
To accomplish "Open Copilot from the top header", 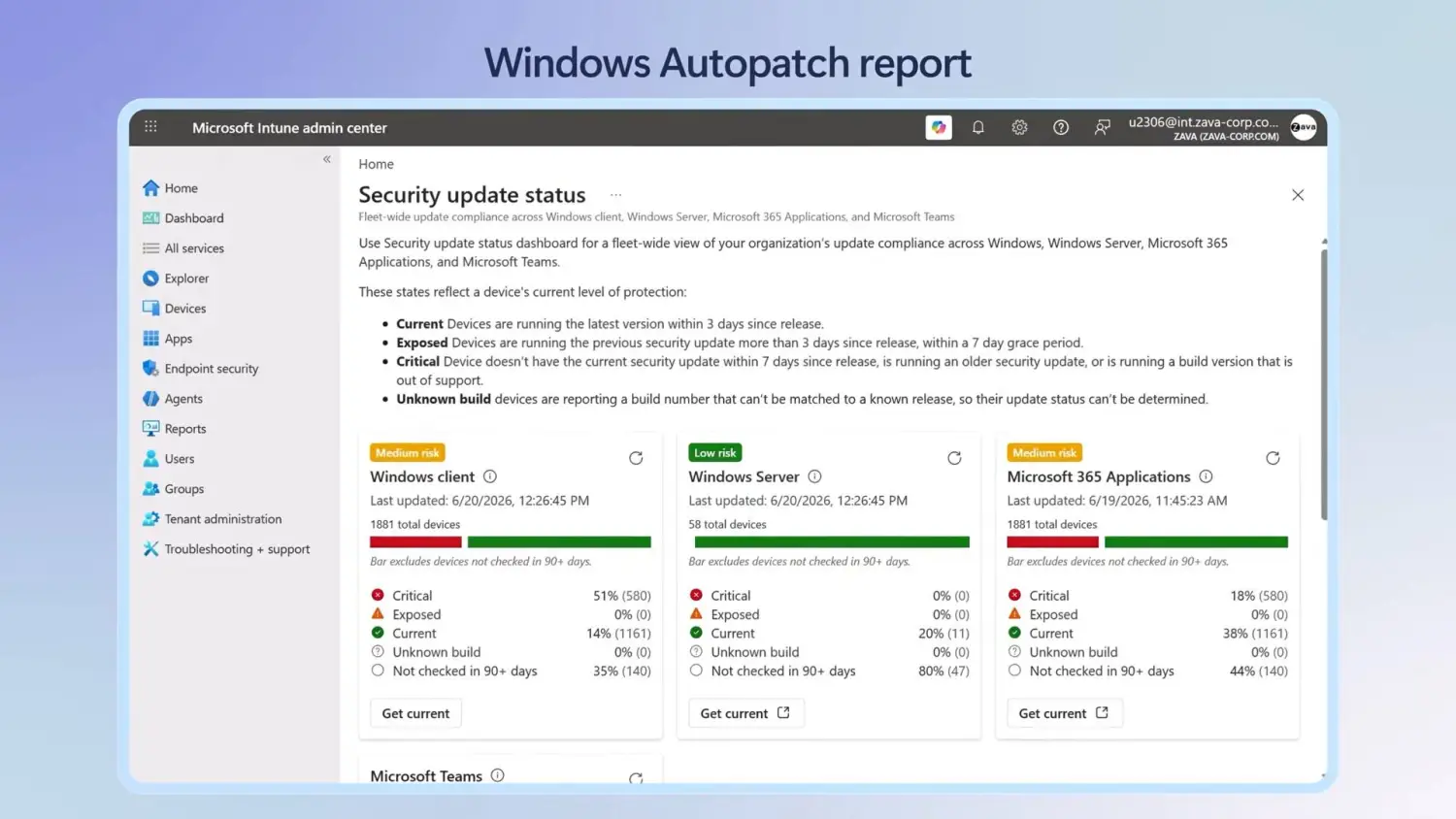I will [939, 127].
